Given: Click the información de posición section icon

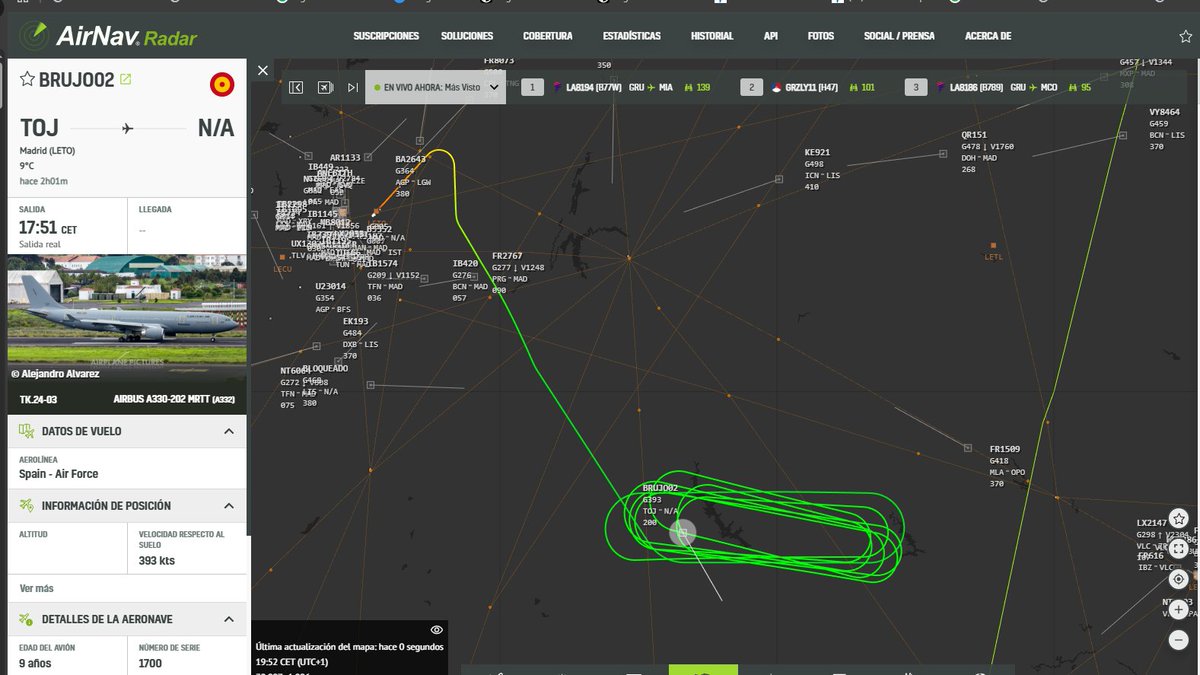Looking at the screenshot, I should click(x=26, y=506).
